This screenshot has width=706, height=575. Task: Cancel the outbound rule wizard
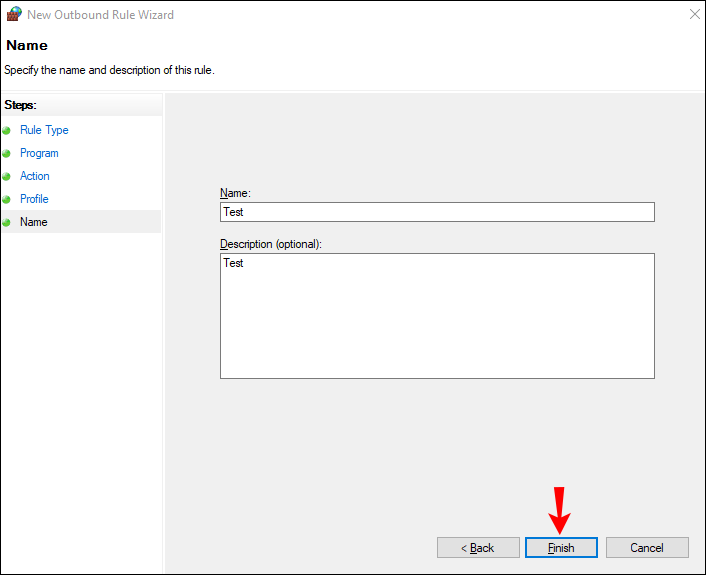pyautogui.click(x=647, y=548)
